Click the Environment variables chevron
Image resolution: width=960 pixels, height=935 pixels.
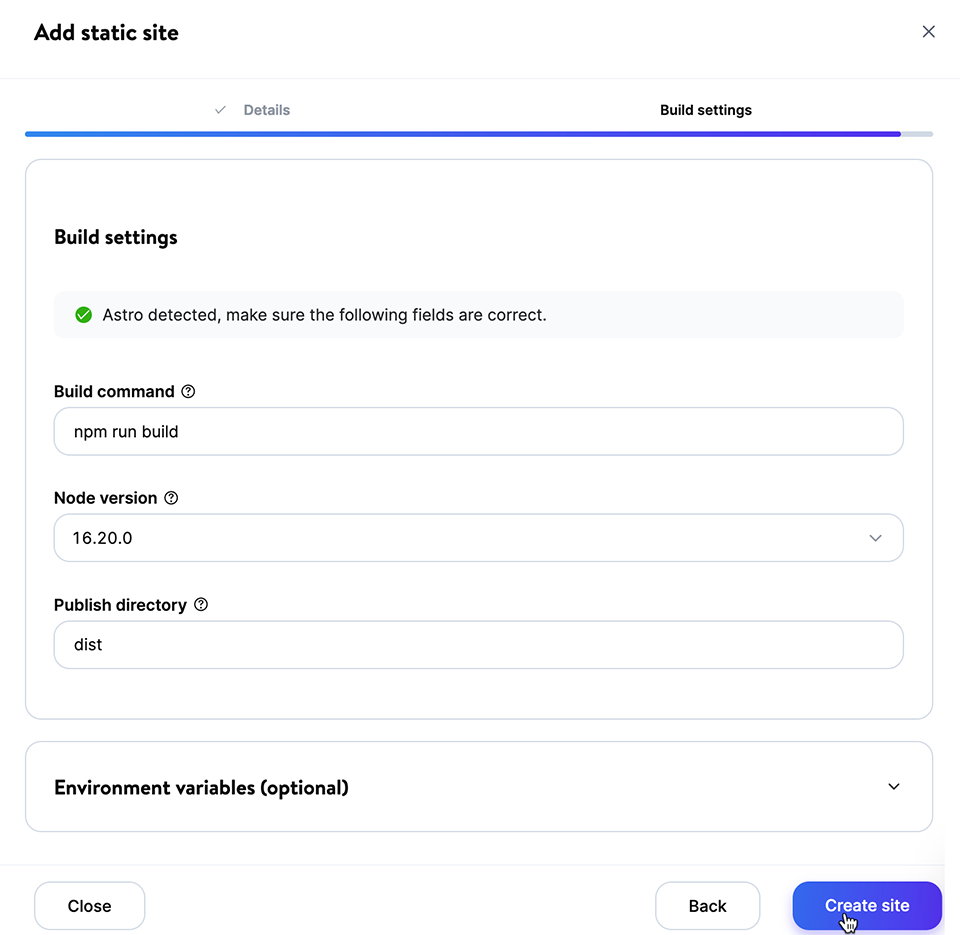pyautogui.click(x=894, y=787)
